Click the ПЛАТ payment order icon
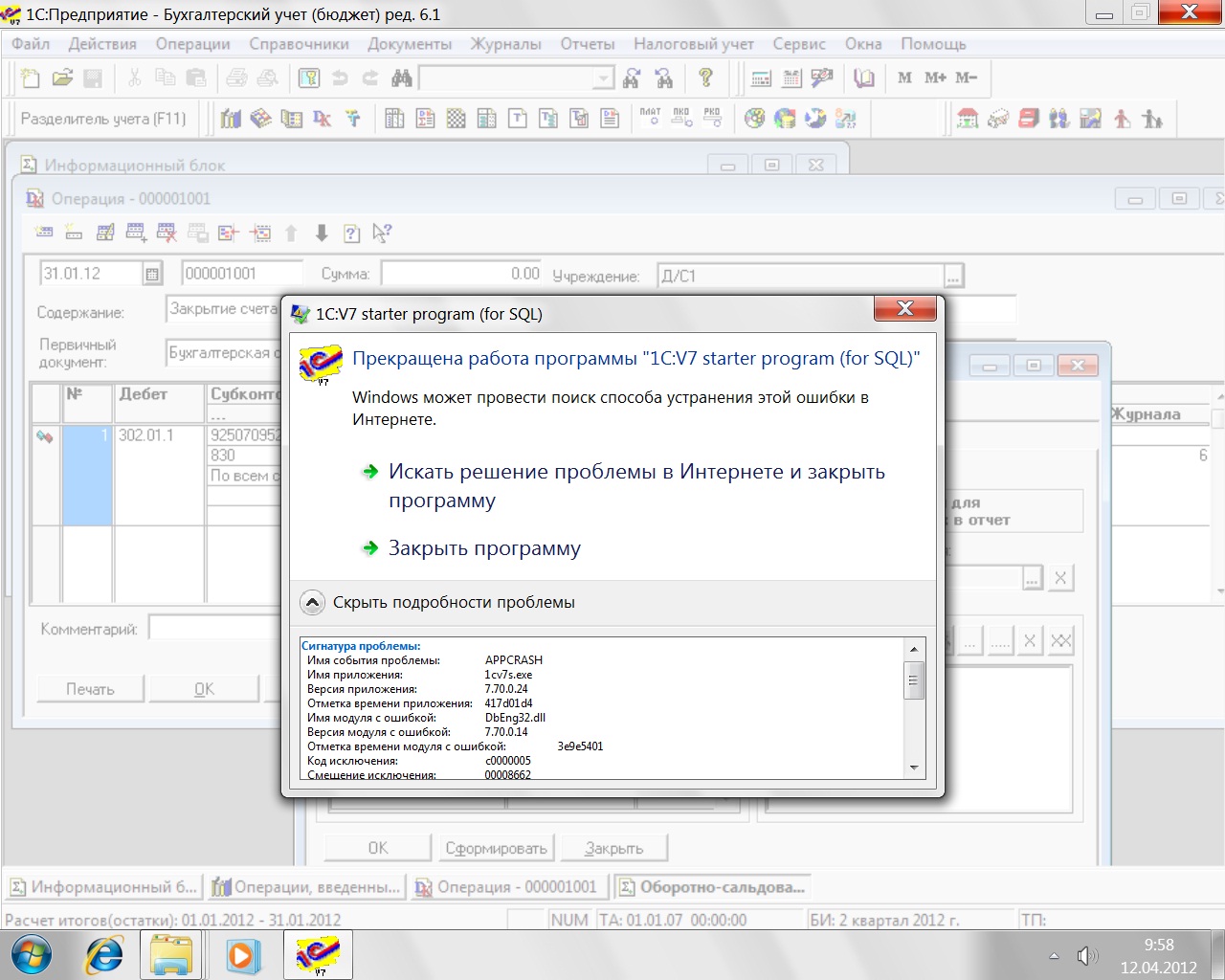Image resolution: width=1225 pixels, height=980 pixels. [651, 119]
